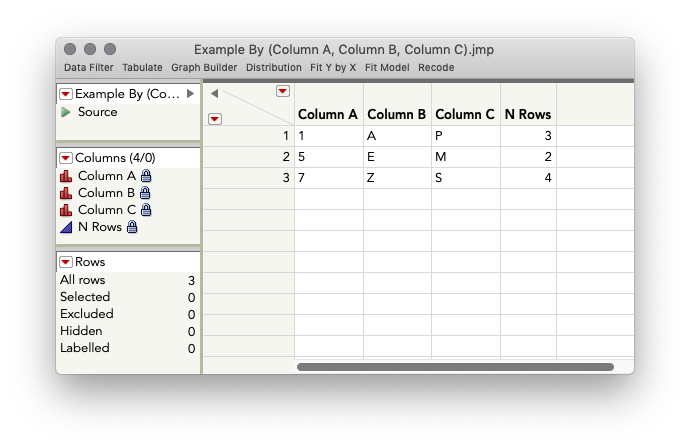
Task: Open the table red triangle menu
Action: 66,94
